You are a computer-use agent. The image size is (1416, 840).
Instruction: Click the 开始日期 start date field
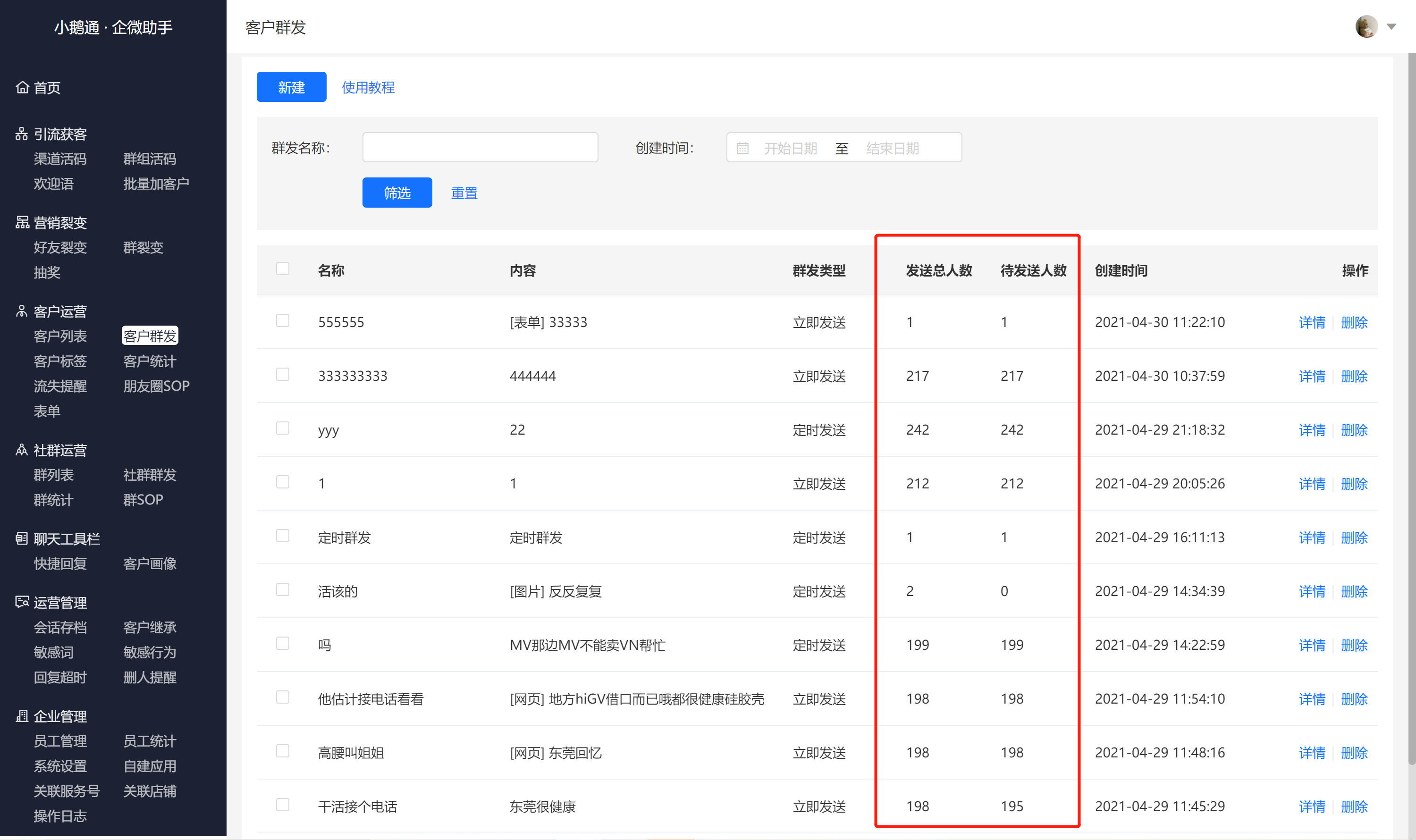click(791, 148)
